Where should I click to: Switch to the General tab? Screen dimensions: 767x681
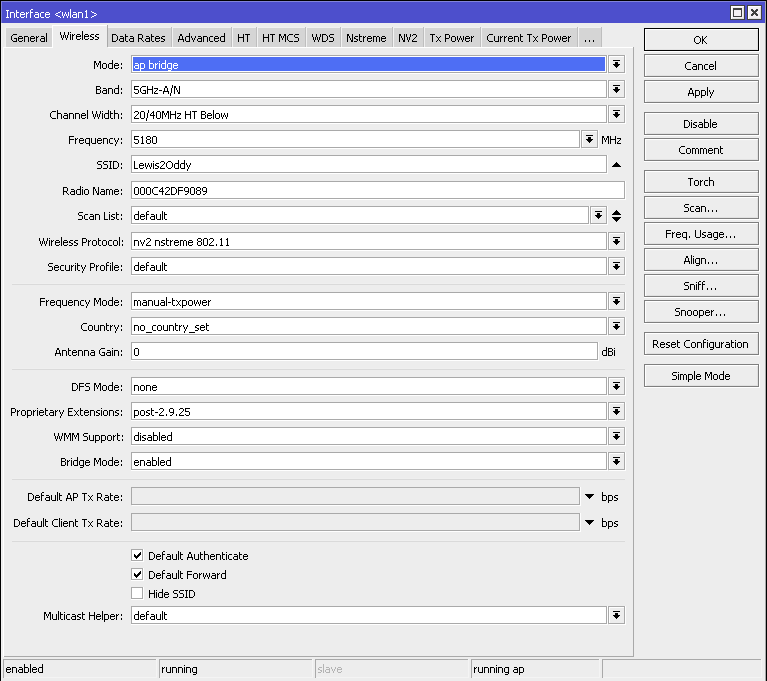[x=29, y=38]
